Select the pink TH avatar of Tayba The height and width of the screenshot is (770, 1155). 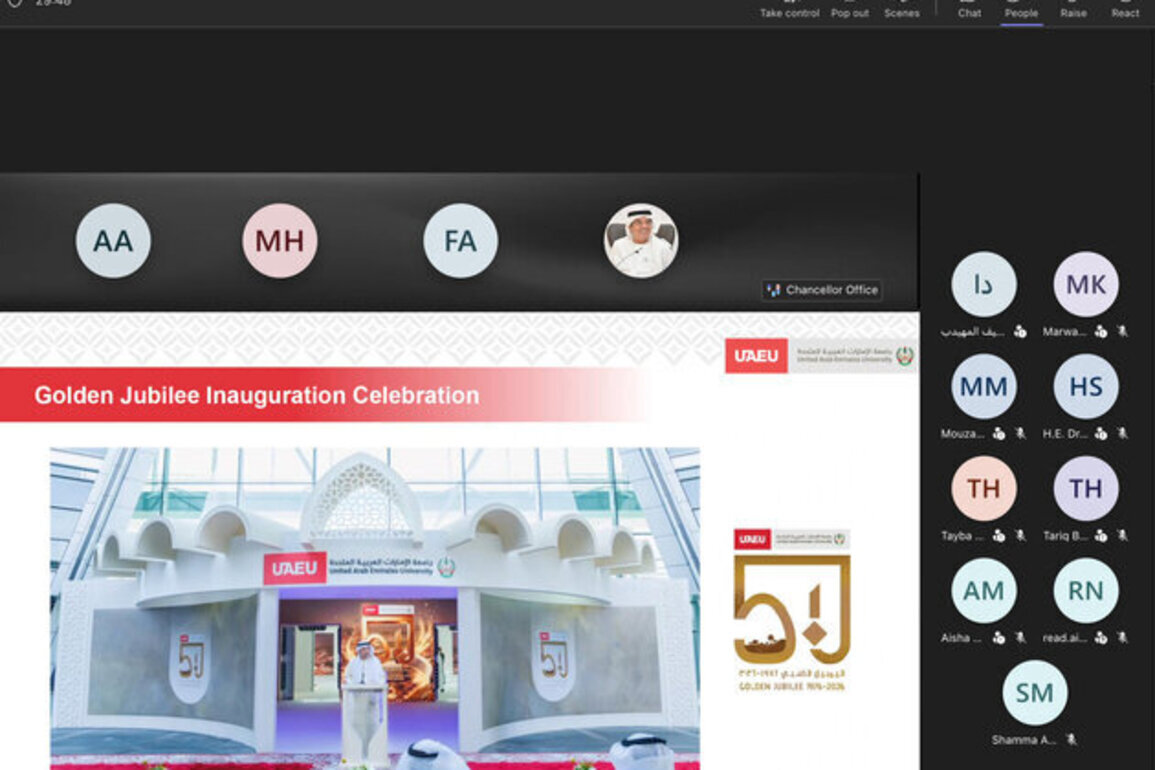coord(984,489)
